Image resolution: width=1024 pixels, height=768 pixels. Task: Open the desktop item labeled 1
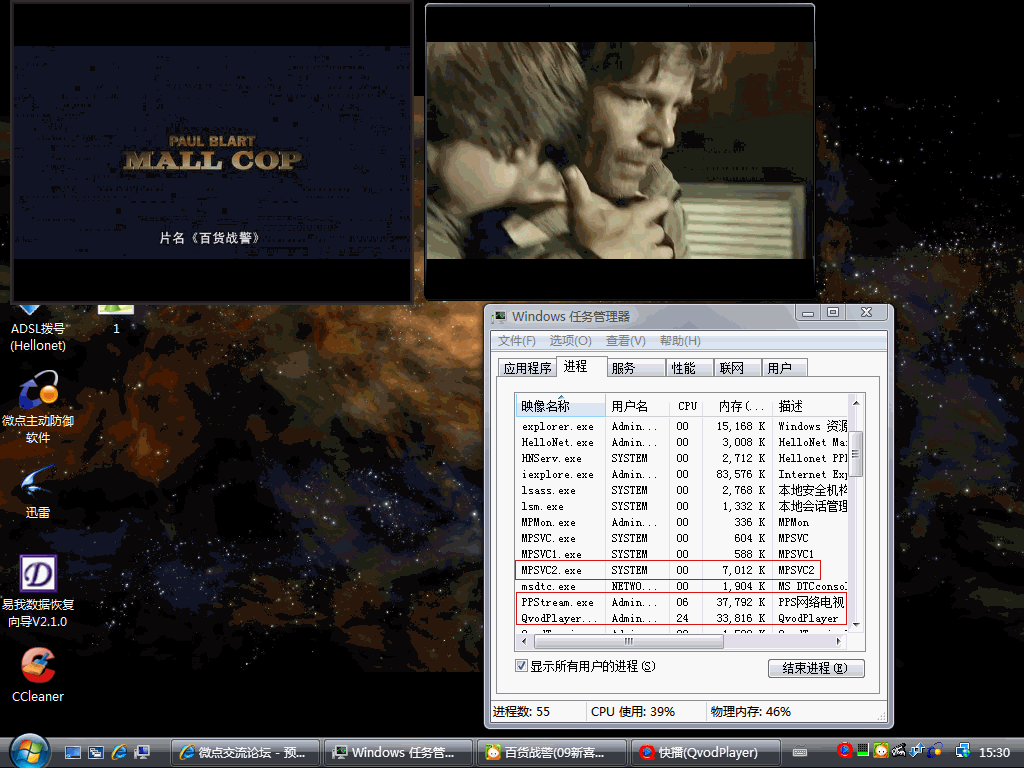click(116, 320)
